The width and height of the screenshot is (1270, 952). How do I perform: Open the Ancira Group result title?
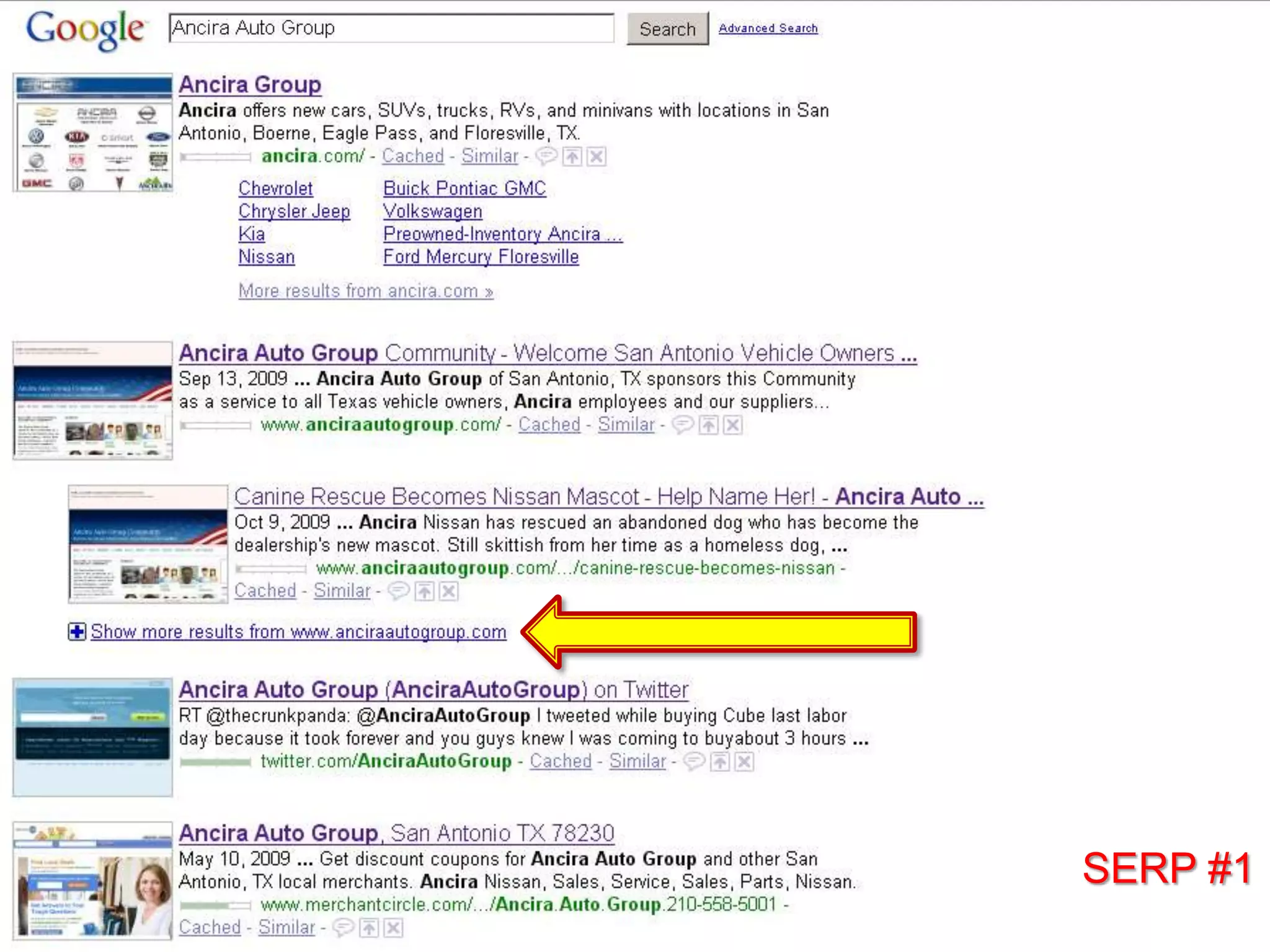click(250, 84)
